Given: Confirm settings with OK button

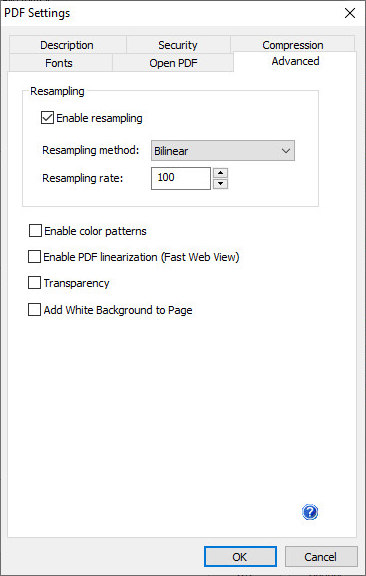Looking at the screenshot, I should pyautogui.click(x=240, y=557).
